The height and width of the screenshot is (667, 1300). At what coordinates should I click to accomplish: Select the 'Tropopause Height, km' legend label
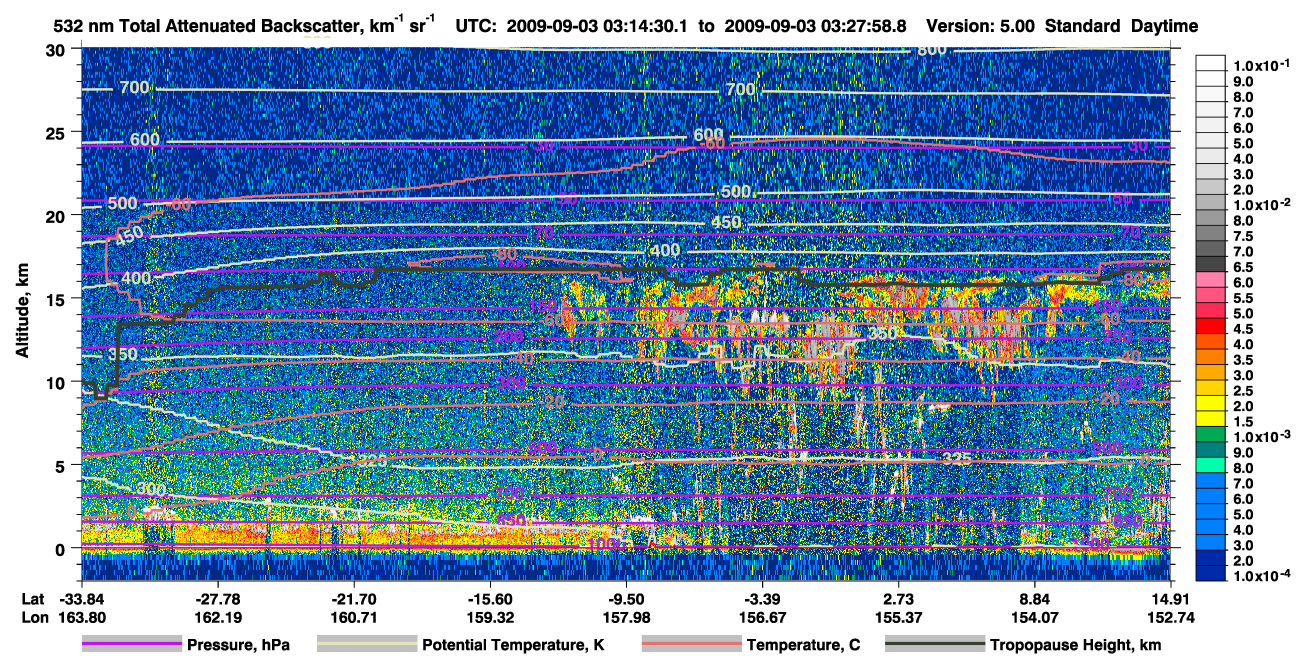(x=1076, y=646)
